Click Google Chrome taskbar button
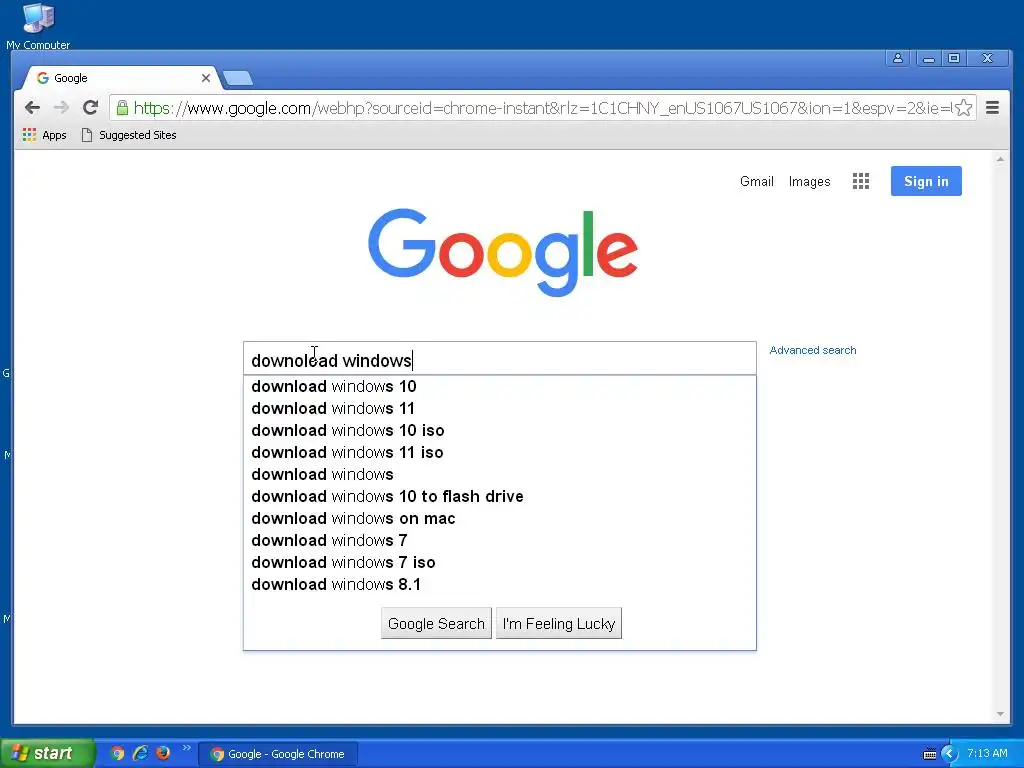The width and height of the screenshot is (1024, 768). (278, 754)
